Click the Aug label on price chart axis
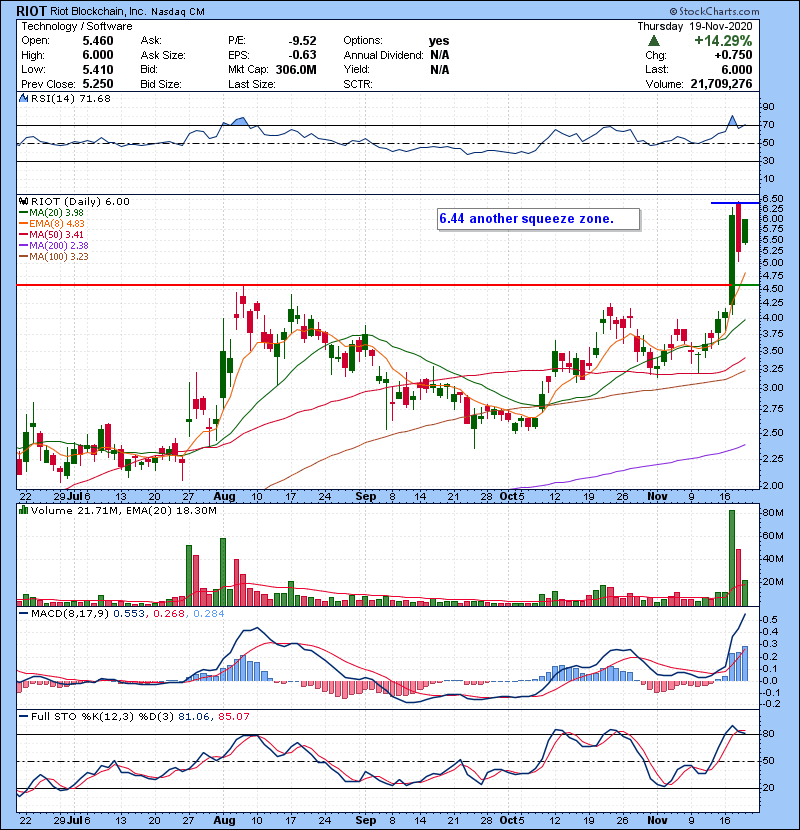The width and height of the screenshot is (800, 830). click(x=224, y=497)
